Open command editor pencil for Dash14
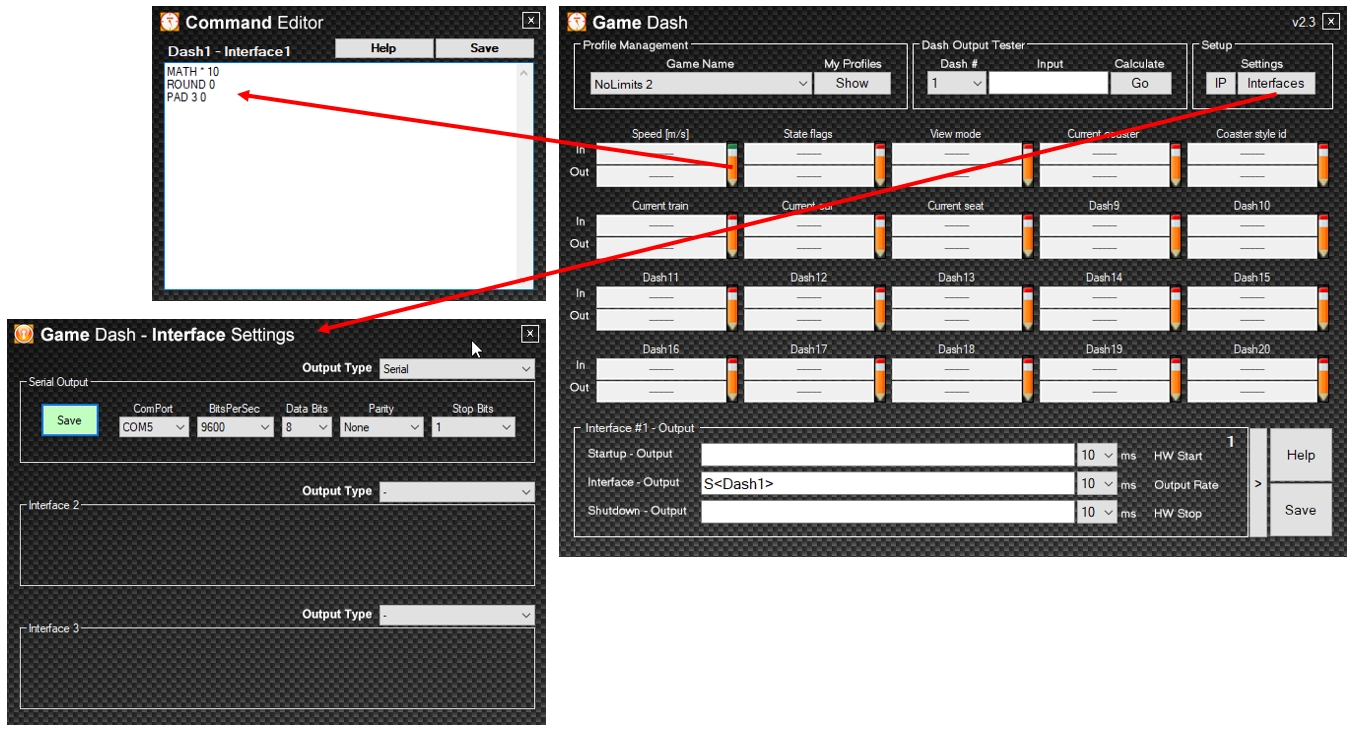The width and height of the screenshot is (1359, 741). pyautogui.click(x=1176, y=309)
